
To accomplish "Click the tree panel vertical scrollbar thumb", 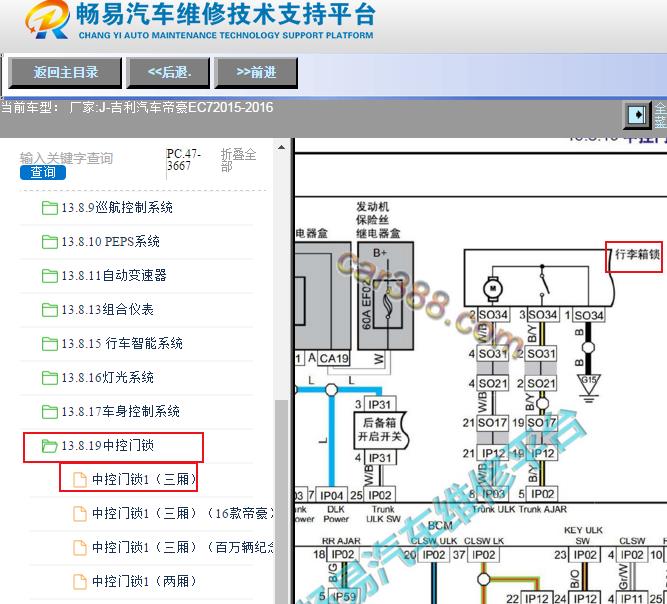I will 281,501.
